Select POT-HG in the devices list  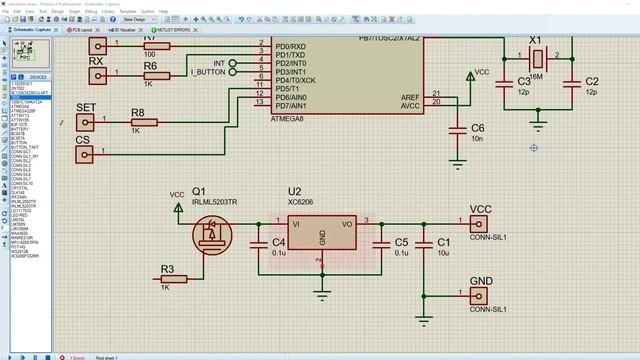point(18,247)
